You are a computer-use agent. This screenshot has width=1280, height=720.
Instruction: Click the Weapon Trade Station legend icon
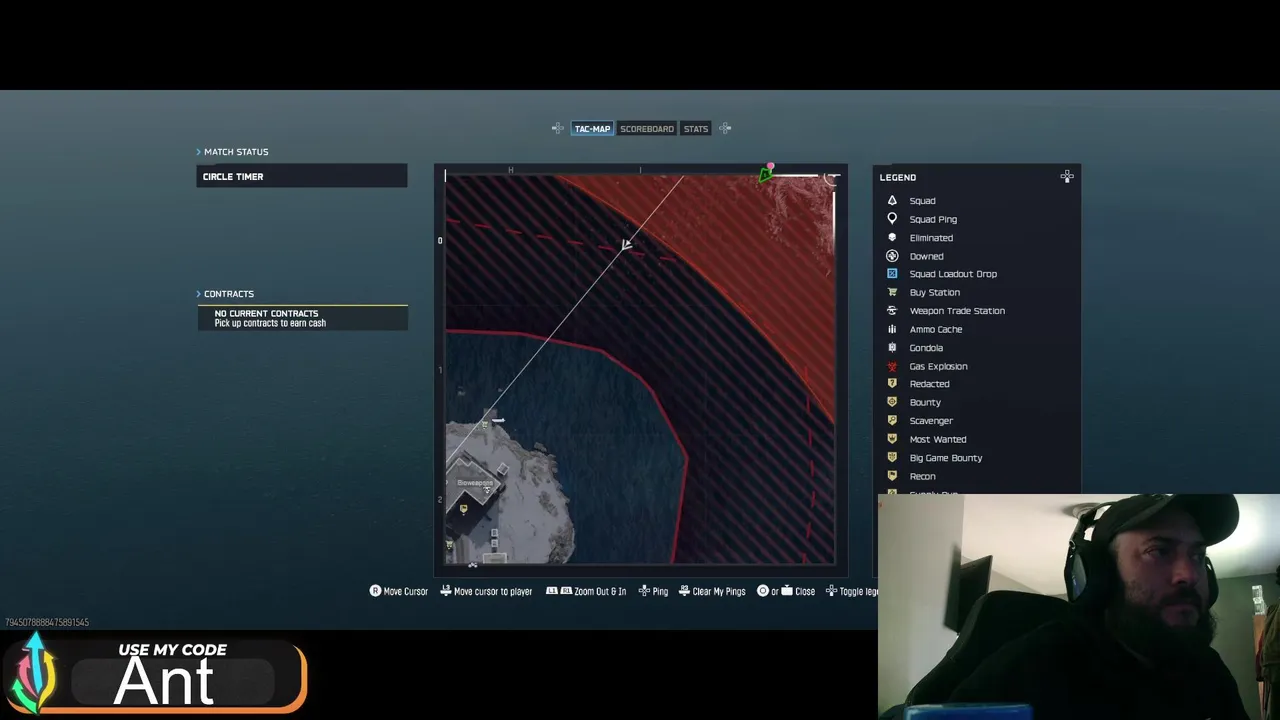(x=892, y=311)
